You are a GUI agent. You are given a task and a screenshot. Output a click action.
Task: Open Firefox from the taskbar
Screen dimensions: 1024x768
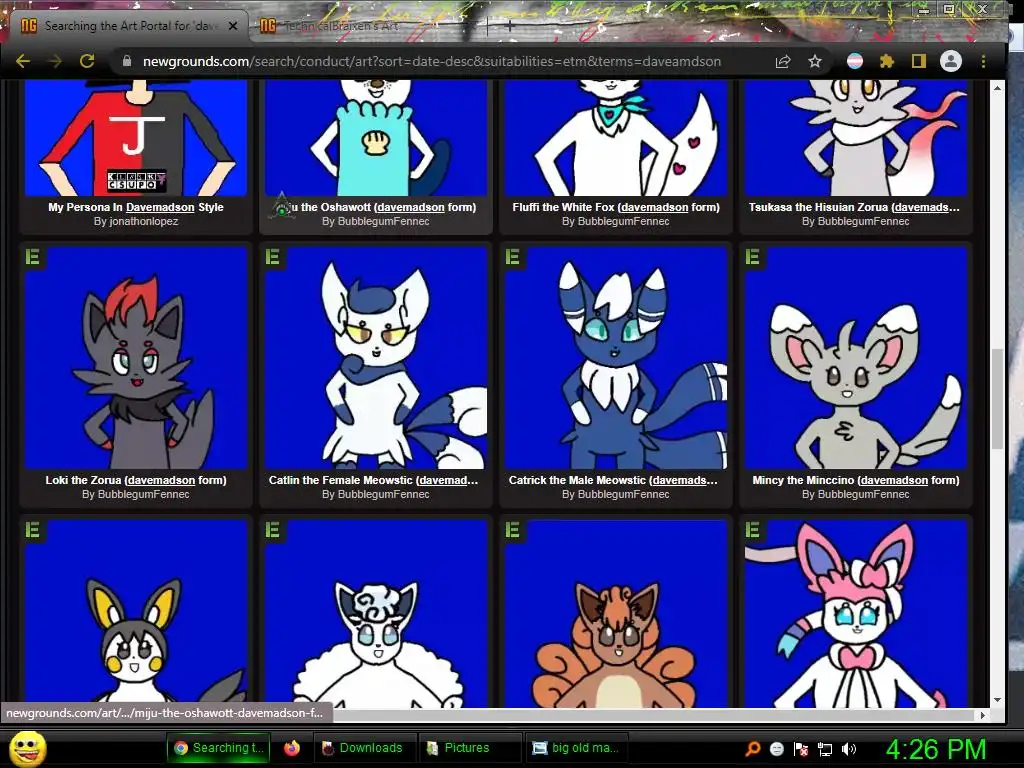click(292, 748)
